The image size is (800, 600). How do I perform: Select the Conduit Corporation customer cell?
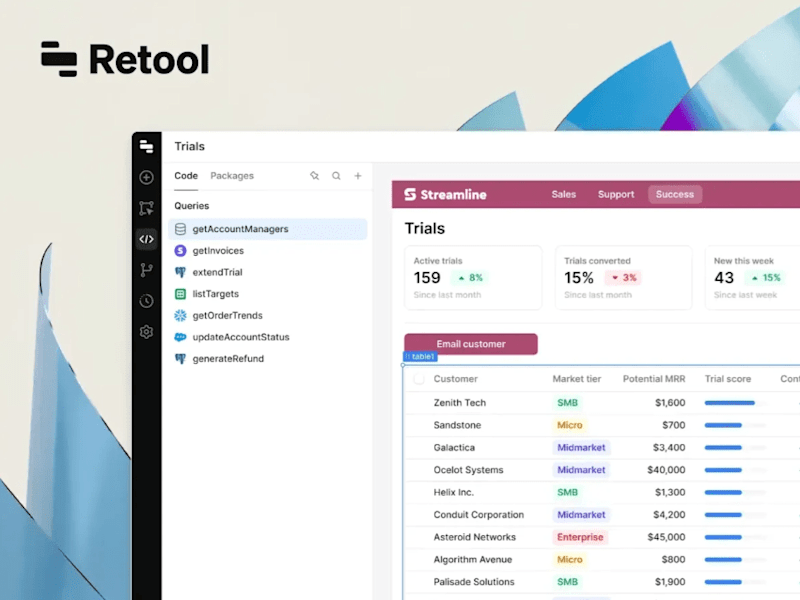[x=478, y=515]
